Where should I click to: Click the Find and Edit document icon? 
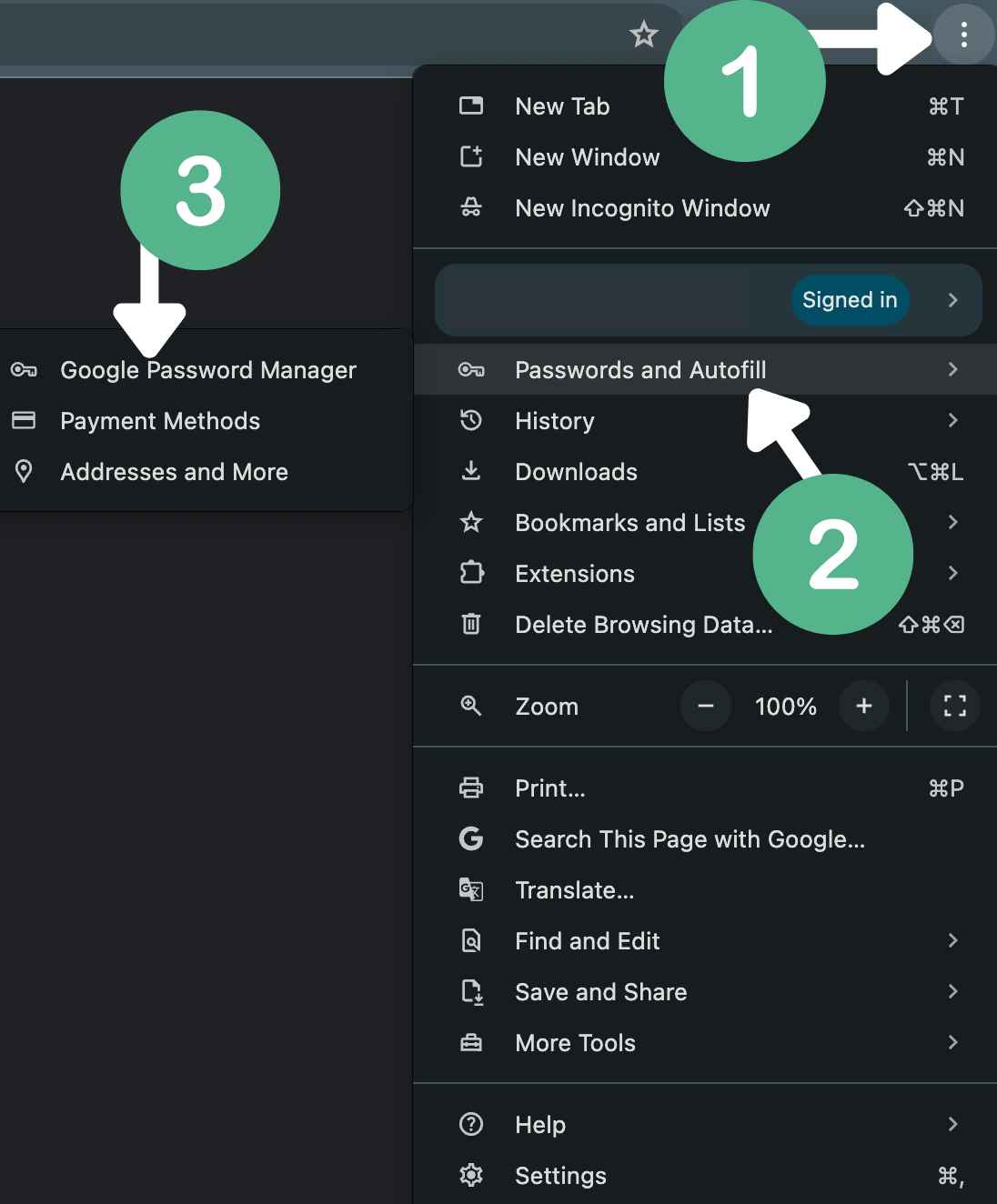click(x=471, y=940)
